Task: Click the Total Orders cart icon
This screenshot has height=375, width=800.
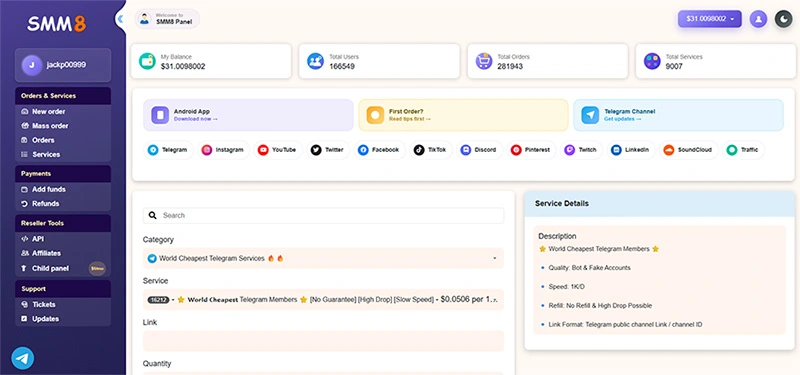Action: tap(484, 61)
